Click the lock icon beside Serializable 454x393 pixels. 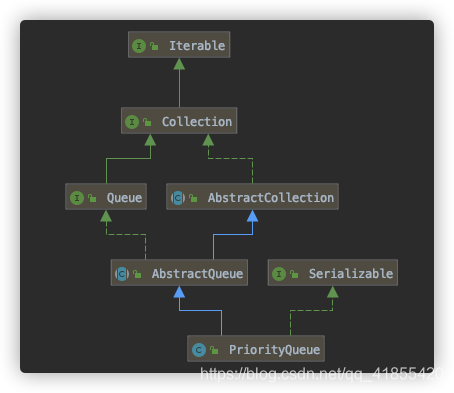tap(294, 274)
